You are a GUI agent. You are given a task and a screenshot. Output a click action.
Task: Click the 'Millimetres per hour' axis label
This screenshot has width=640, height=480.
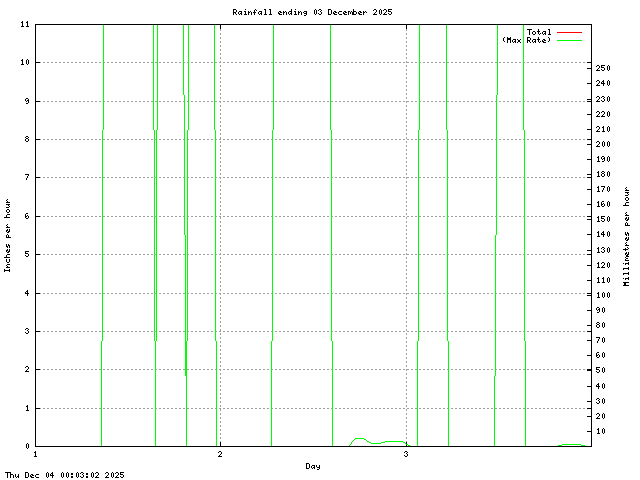[627, 236]
